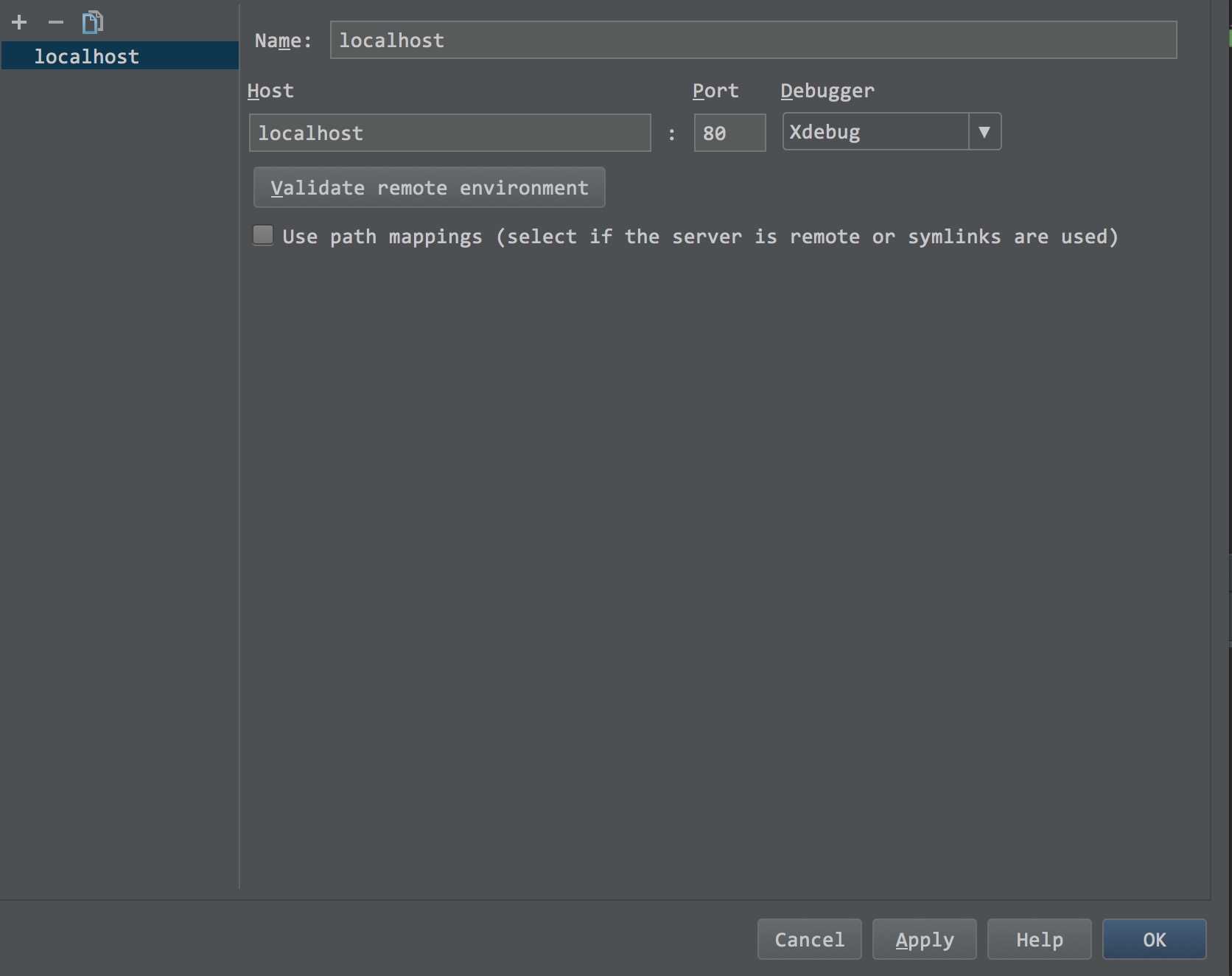The image size is (1232, 976).
Task: Open Help for this dialog
Action: [x=1039, y=939]
